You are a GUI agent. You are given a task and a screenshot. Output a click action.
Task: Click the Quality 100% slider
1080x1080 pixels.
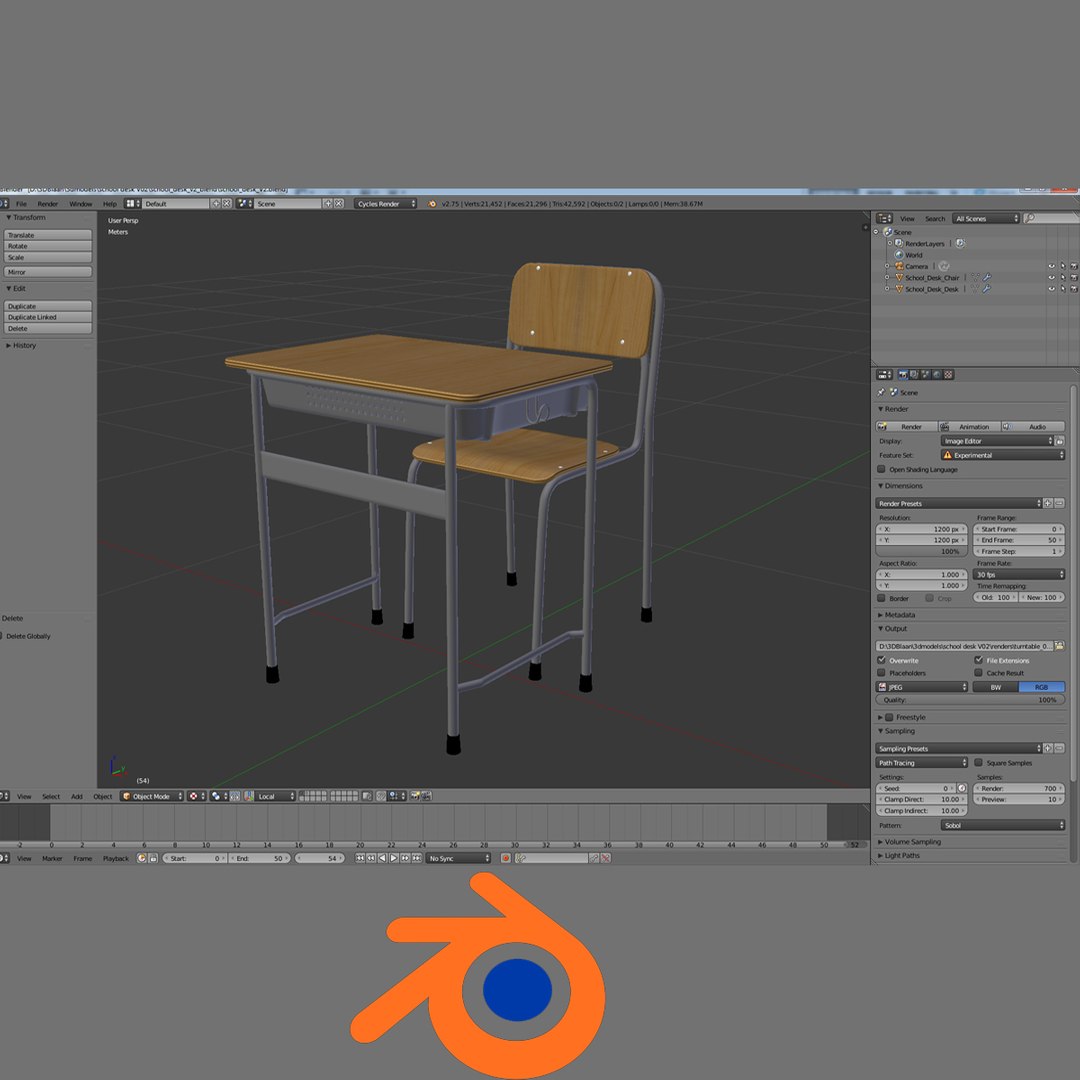click(x=970, y=700)
